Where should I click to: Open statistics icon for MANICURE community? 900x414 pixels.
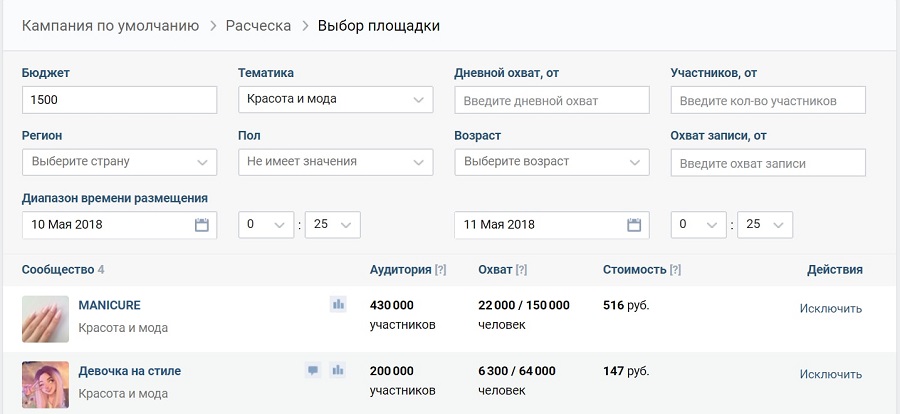[x=338, y=304]
